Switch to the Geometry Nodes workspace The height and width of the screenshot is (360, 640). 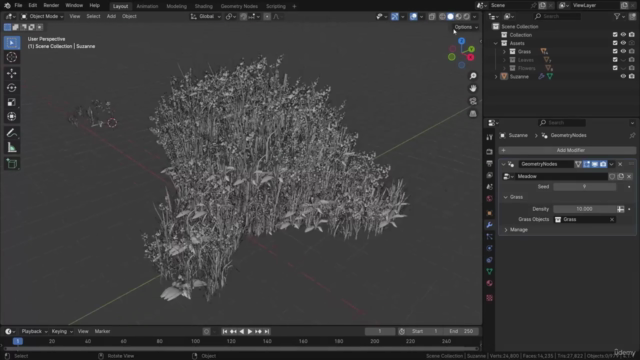point(239,6)
